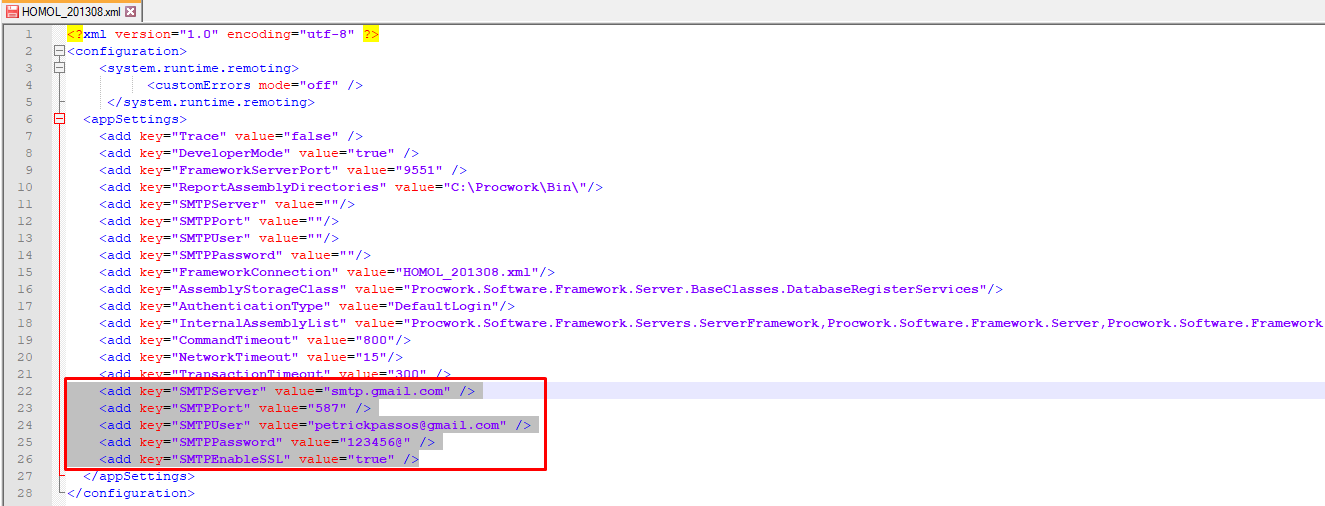Collapse the system.runtime.remoting fold marker
This screenshot has height=506, width=1325.
pyautogui.click(x=60, y=68)
